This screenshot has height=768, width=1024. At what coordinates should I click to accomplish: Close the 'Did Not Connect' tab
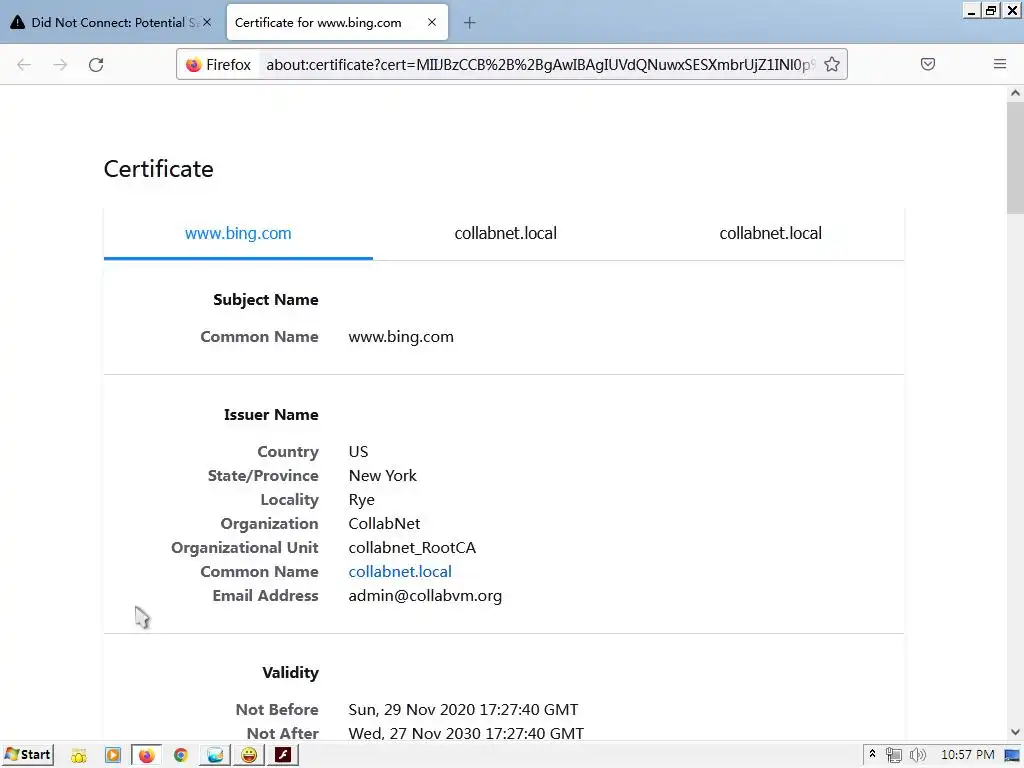click(x=206, y=22)
